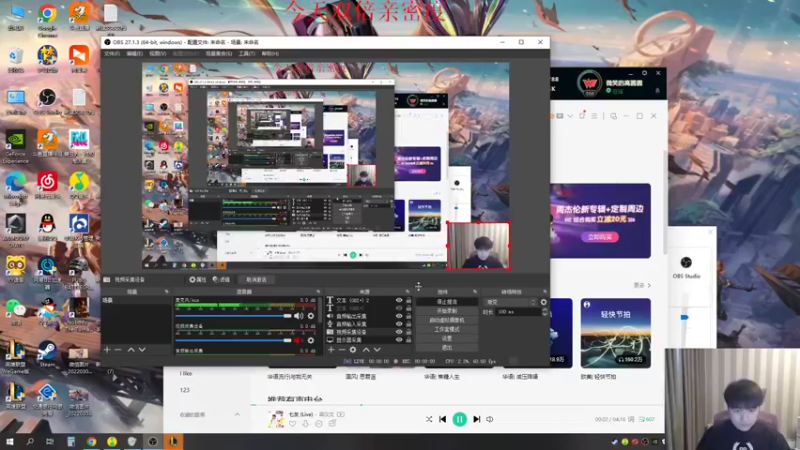This screenshot has width=800, height=450.
Task: Hide video capture device source eye
Action: pyautogui.click(x=399, y=332)
